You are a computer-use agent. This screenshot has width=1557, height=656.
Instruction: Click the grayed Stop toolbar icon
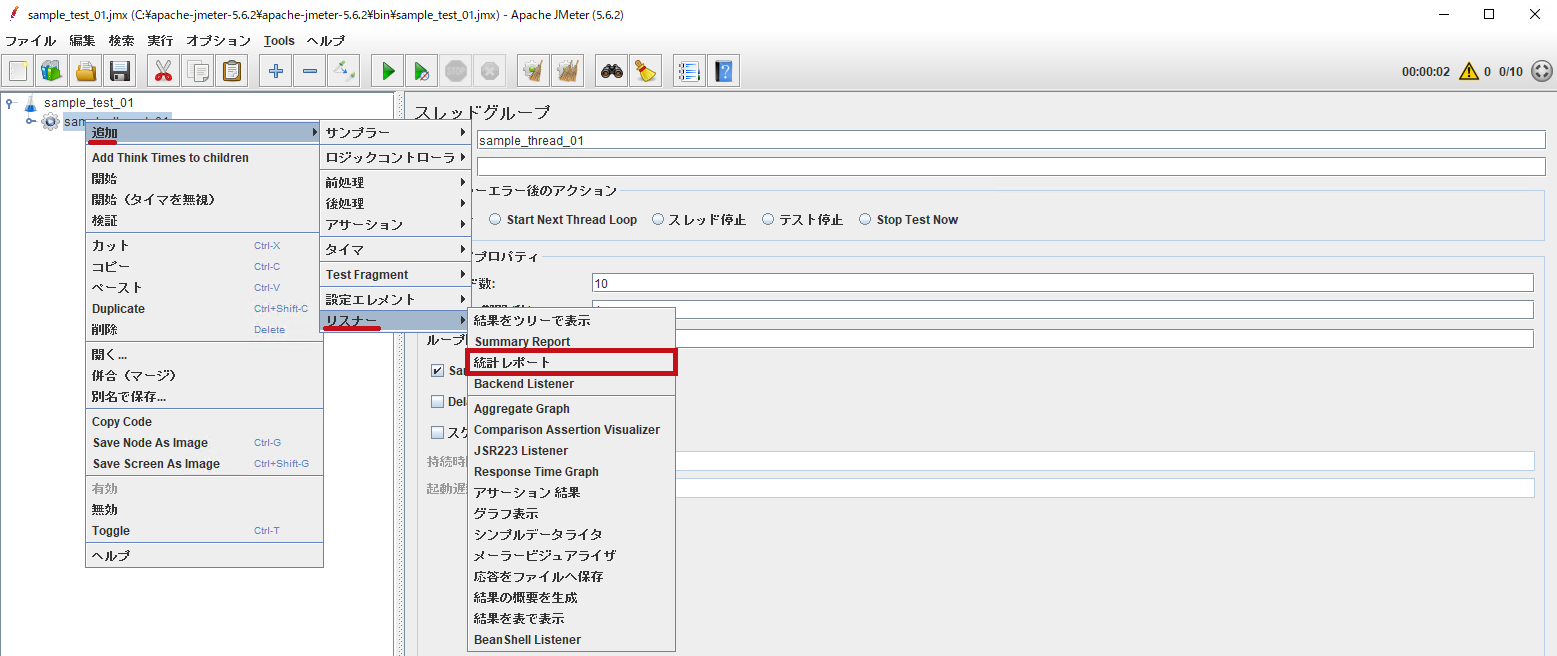tap(456, 71)
